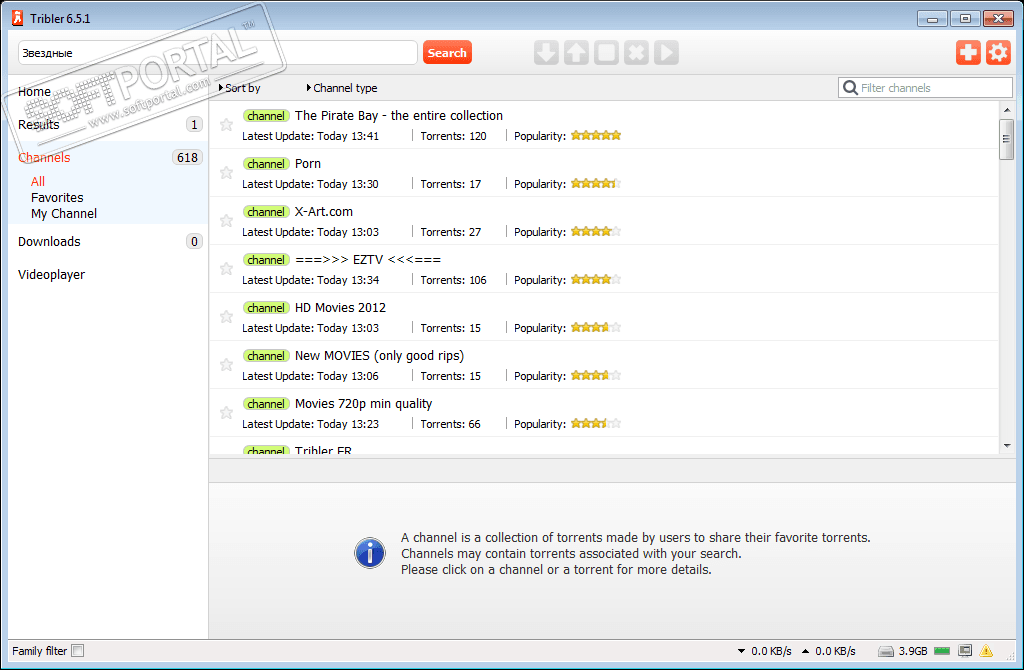The width and height of the screenshot is (1024, 670).
Task: Open settings via the gear icon
Action: (998, 52)
